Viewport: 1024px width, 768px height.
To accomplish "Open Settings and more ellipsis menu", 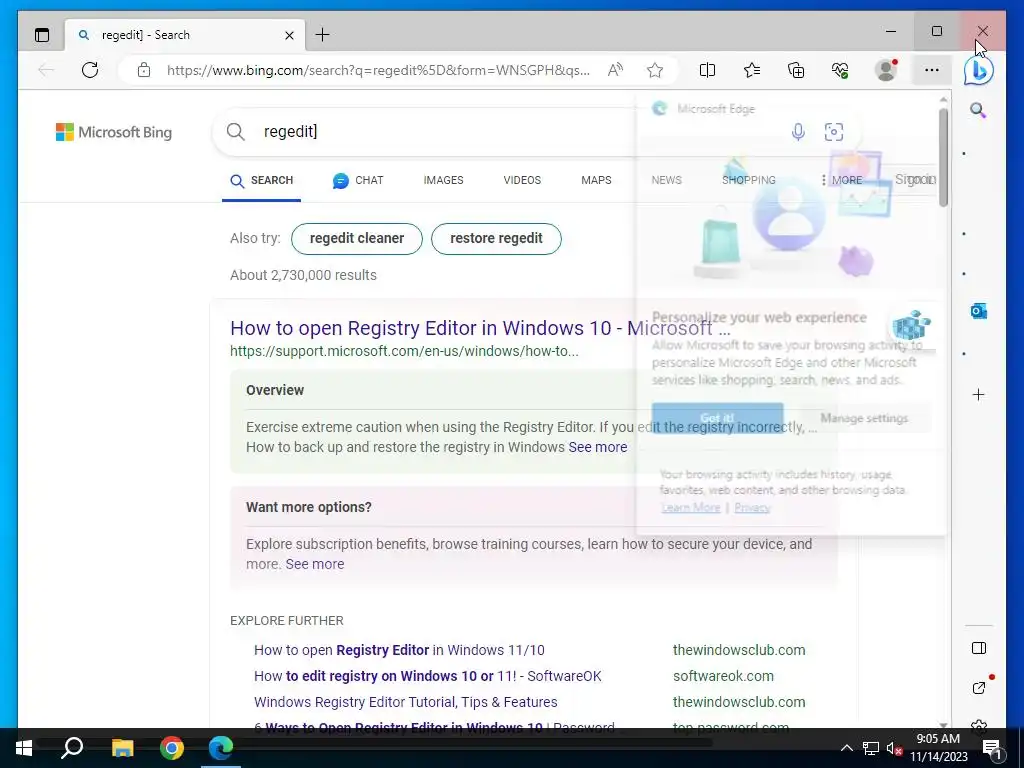I will [932, 70].
